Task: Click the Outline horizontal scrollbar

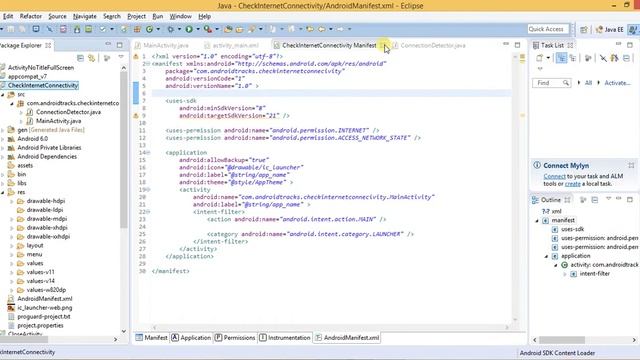Action: coord(562,340)
